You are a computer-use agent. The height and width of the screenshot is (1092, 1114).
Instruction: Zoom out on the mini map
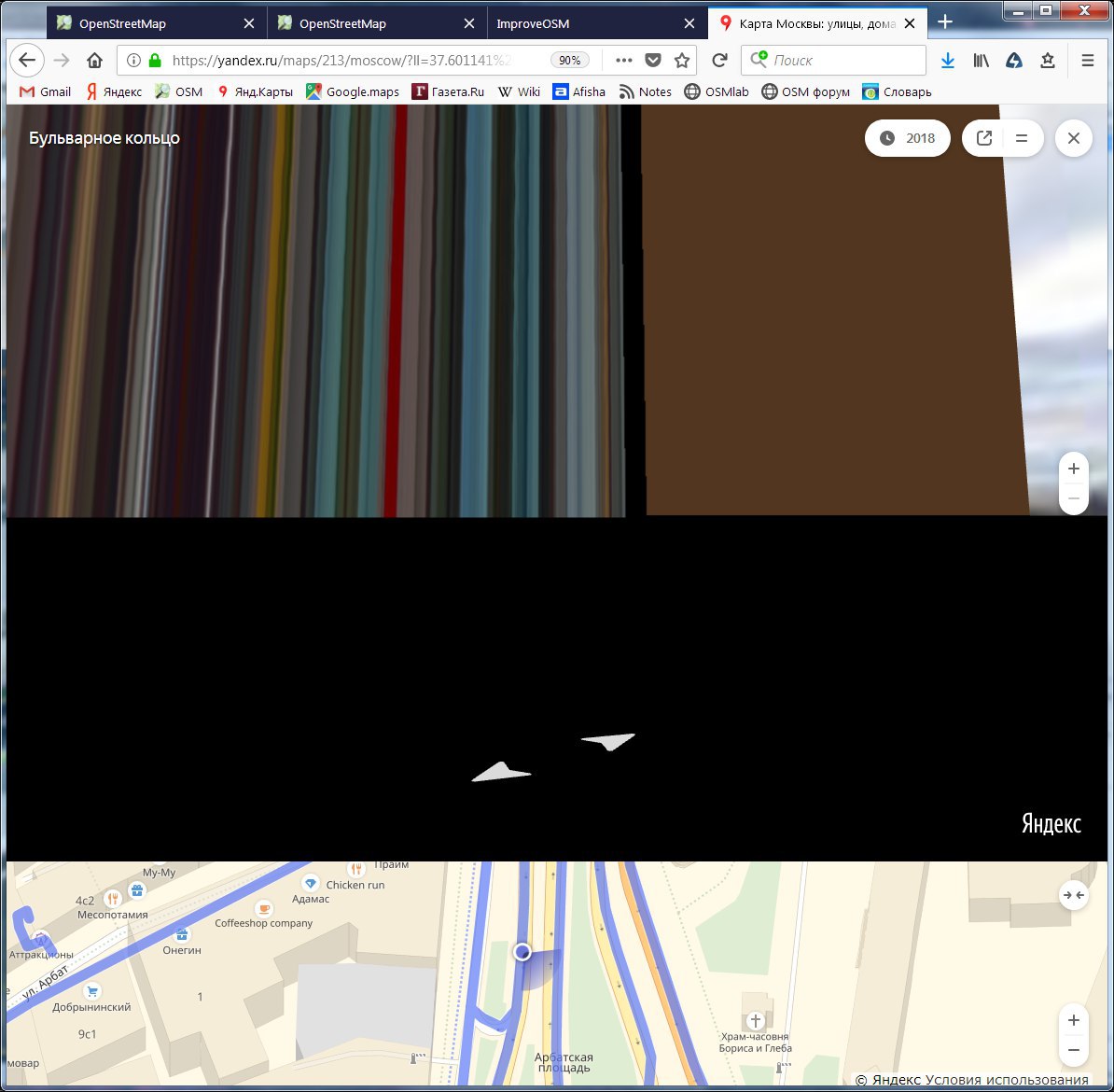click(1074, 1050)
